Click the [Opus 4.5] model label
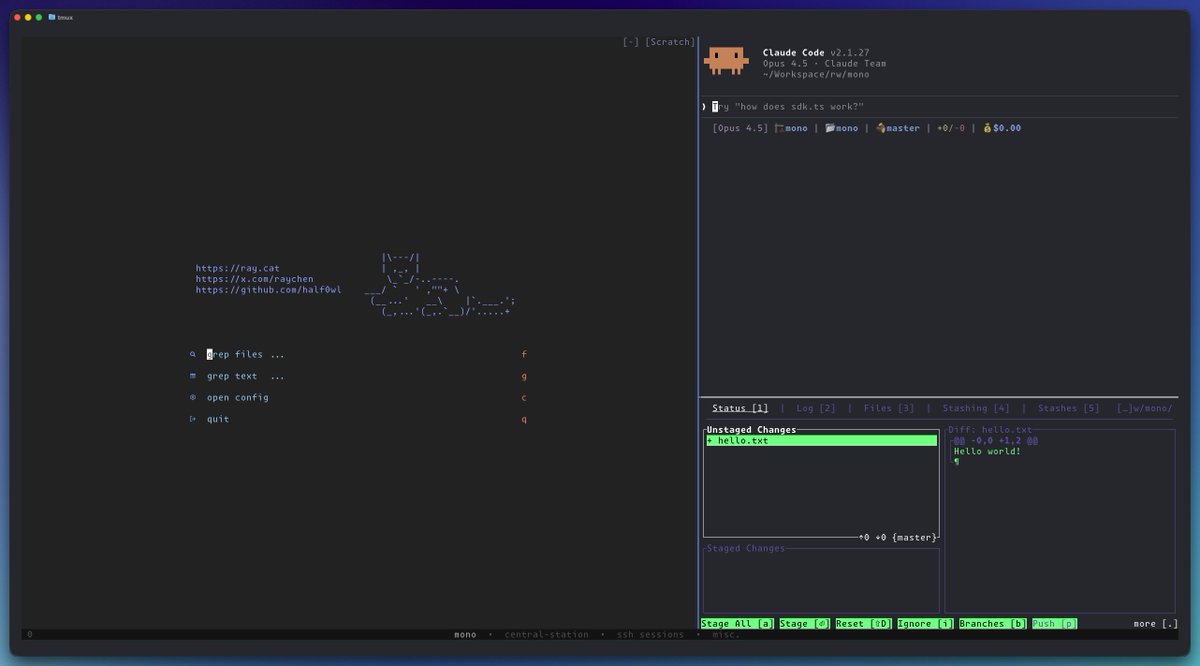Image resolution: width=1200 pixels, height=666 pixels. click(x=741, y=128)
